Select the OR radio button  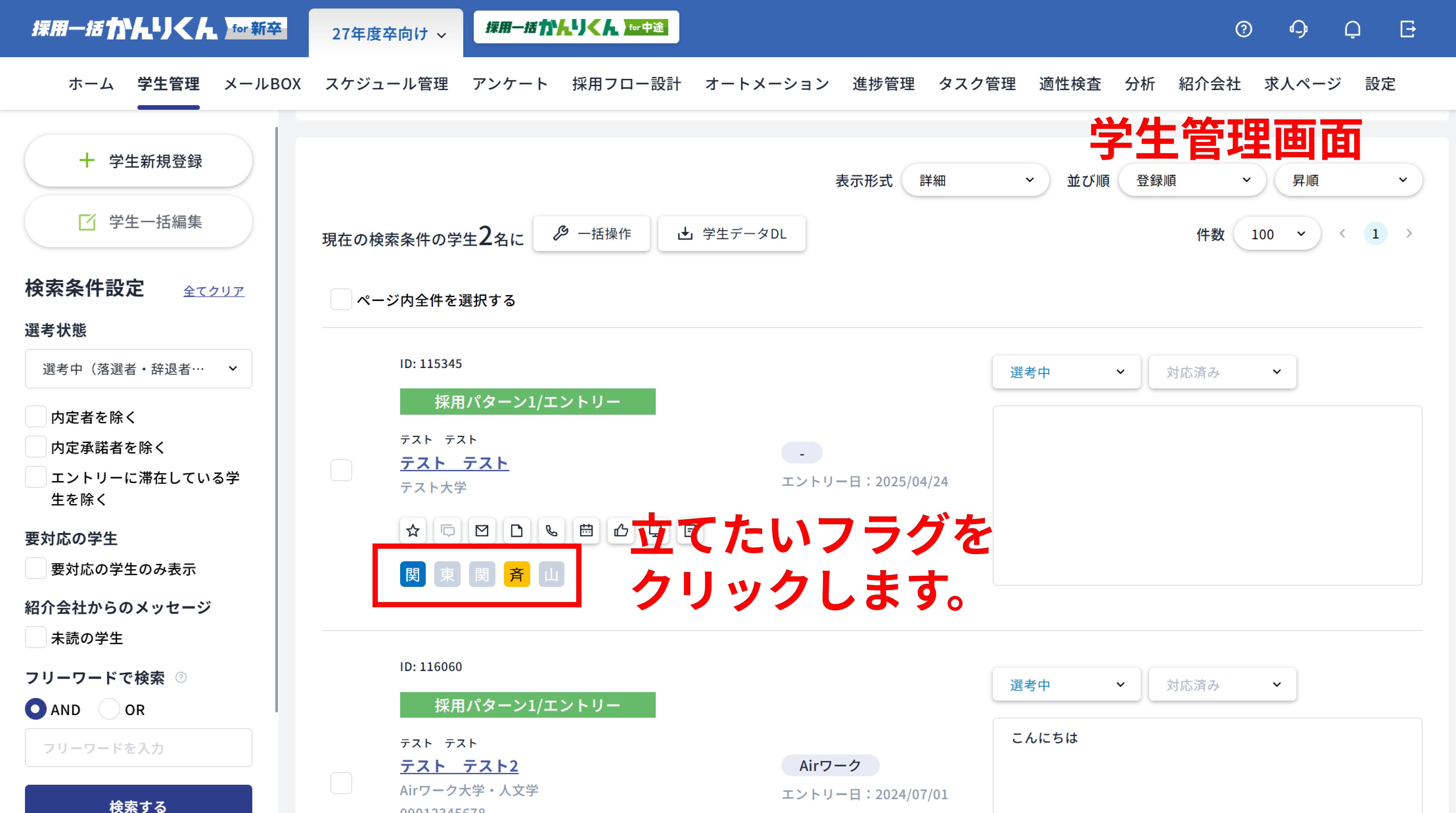click(109, 709)
